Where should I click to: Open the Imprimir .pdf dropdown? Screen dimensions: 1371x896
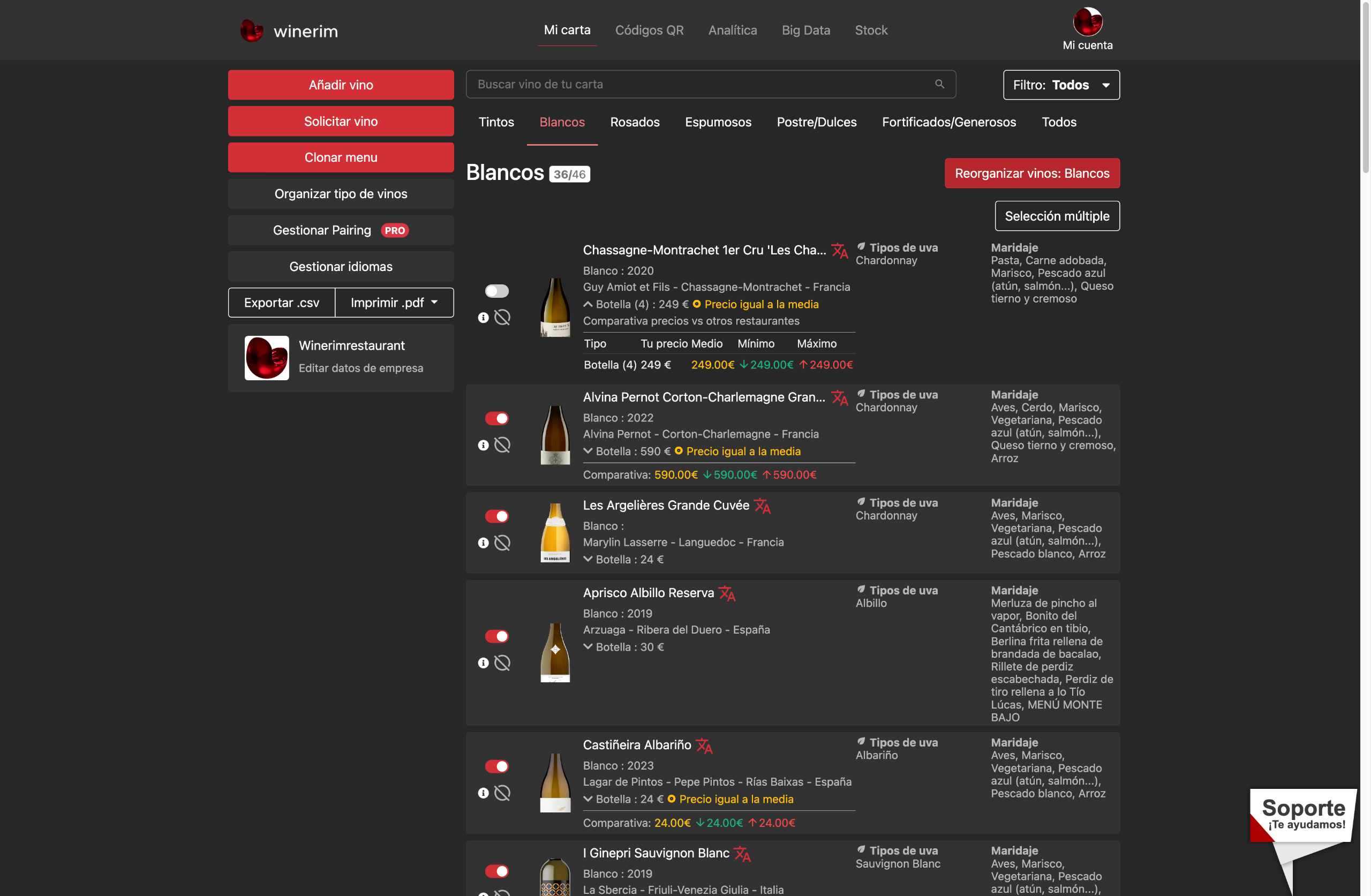pyautogui.click(x=394, y=303)
